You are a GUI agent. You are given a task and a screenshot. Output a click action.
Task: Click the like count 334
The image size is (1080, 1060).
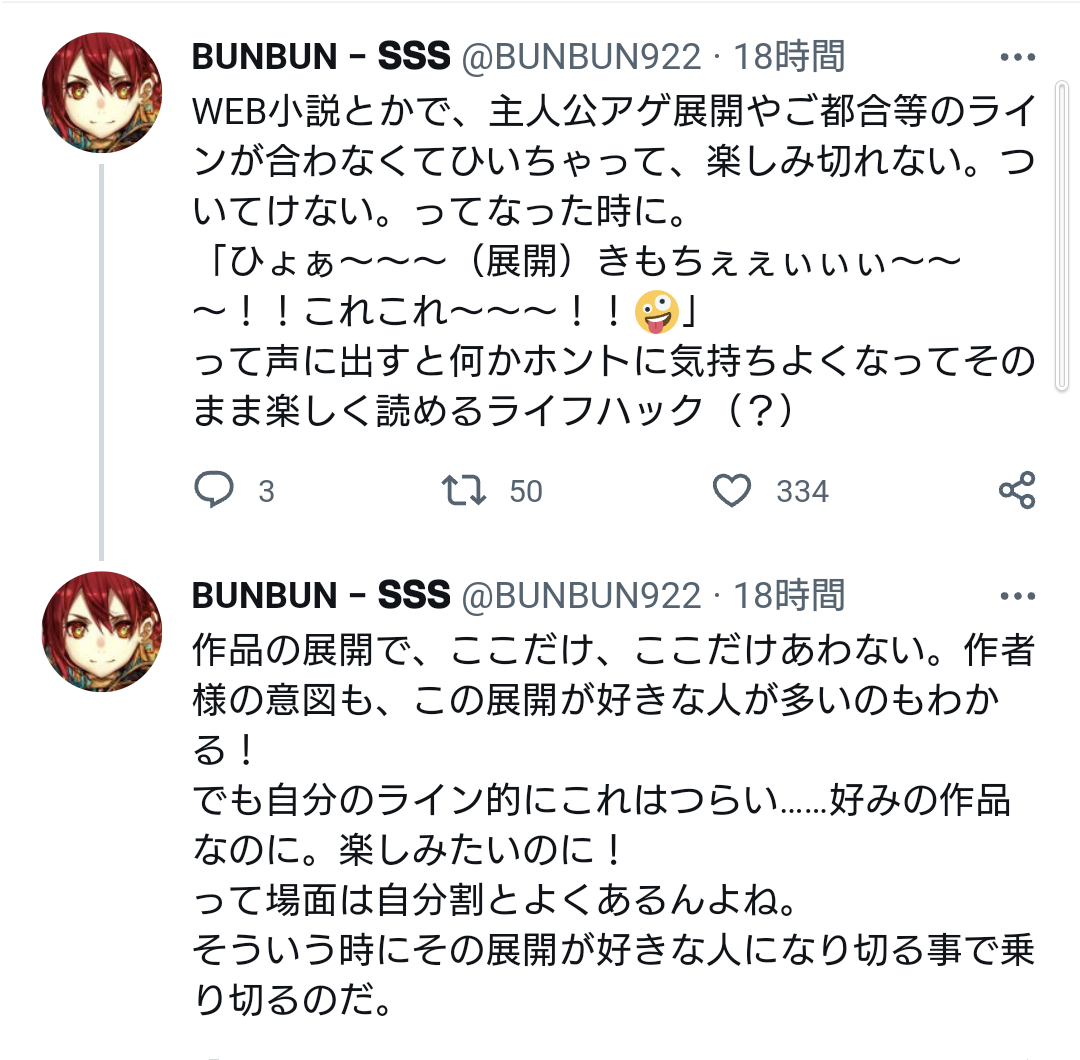[x=802, y=491]
